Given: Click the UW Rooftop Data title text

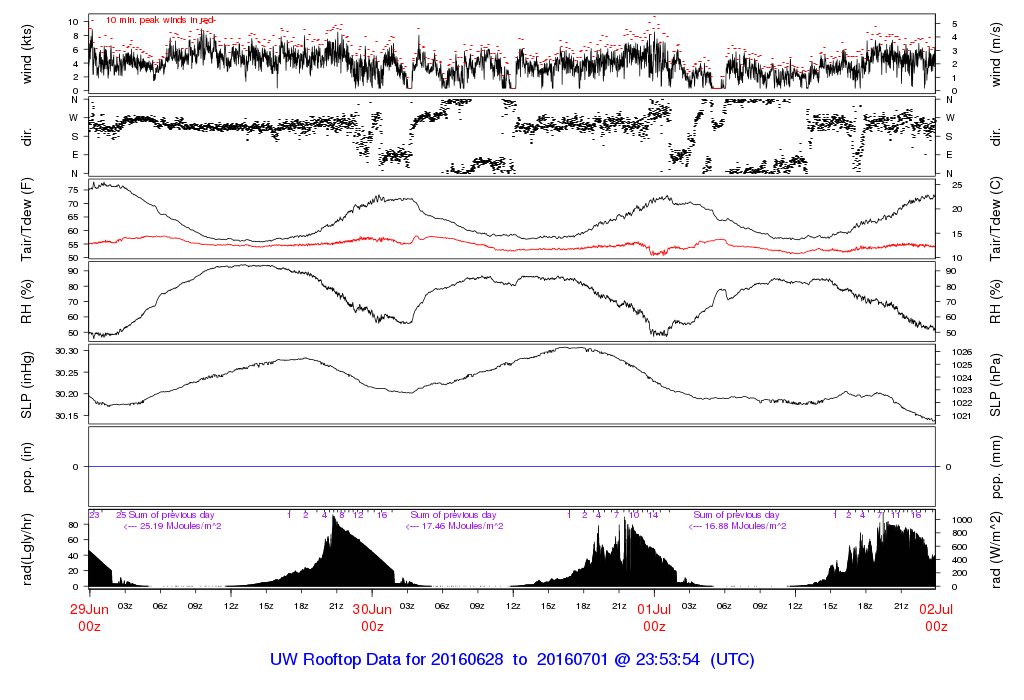Looking at the screenshot, I should pyautogui.click(x=512, y=660).
